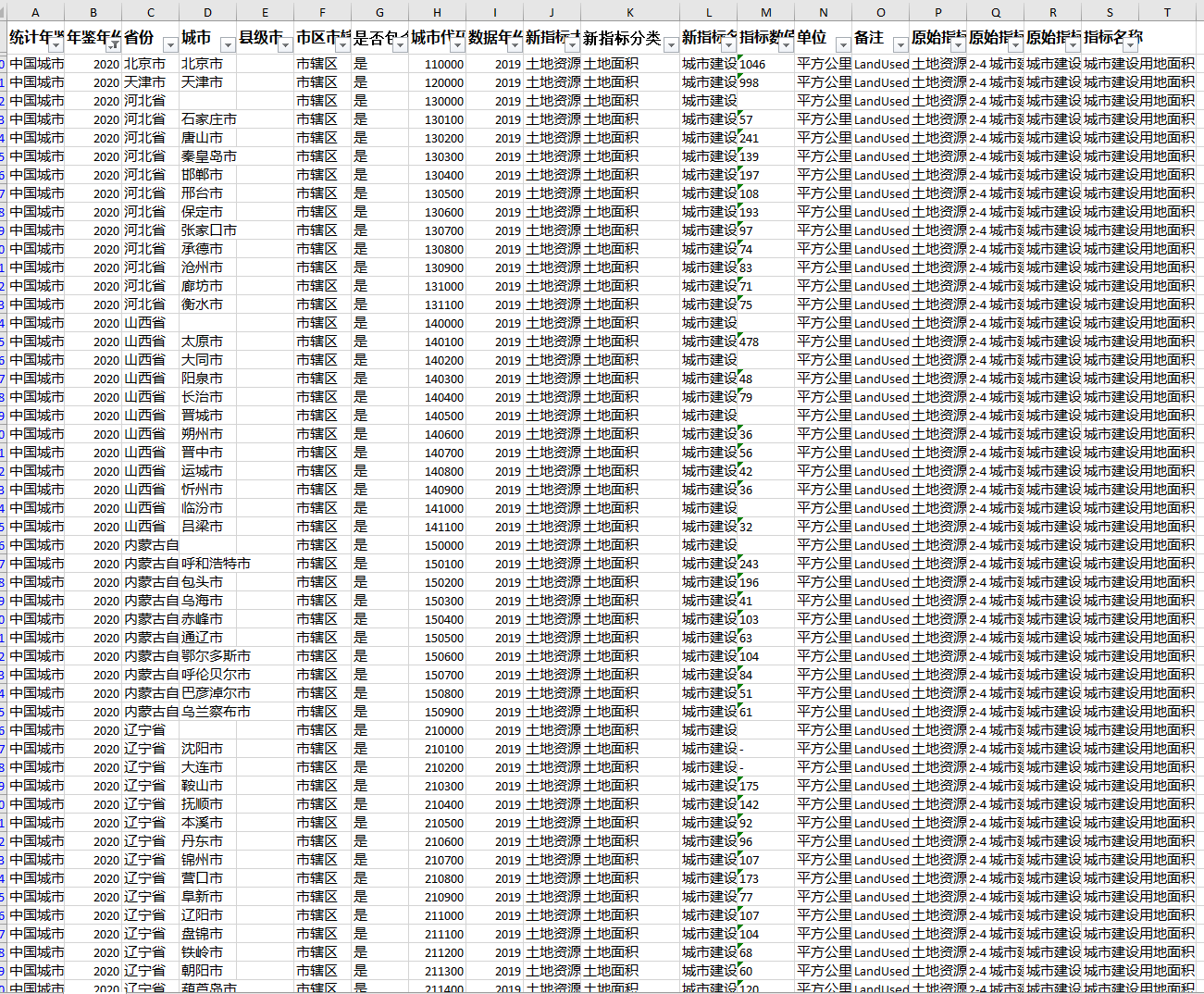Select column M by its letter header
Viewport: 1204px width, 994px height.
point(766,12)
